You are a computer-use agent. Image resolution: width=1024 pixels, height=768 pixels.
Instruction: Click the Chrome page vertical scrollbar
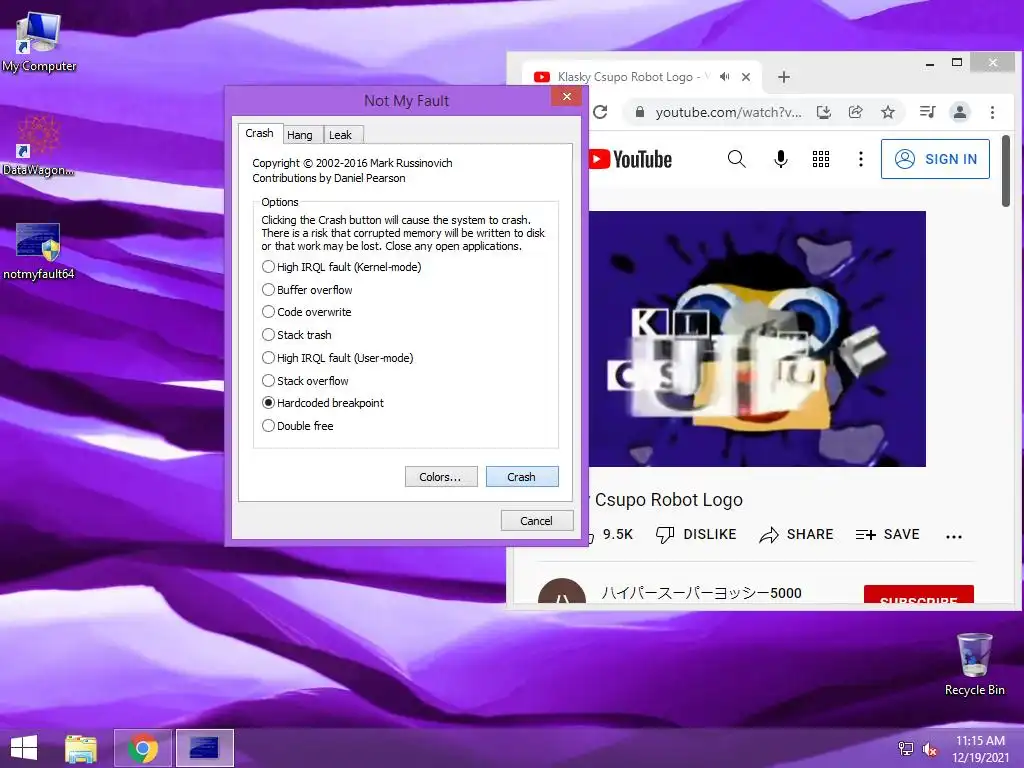[x=1006, y=170]
